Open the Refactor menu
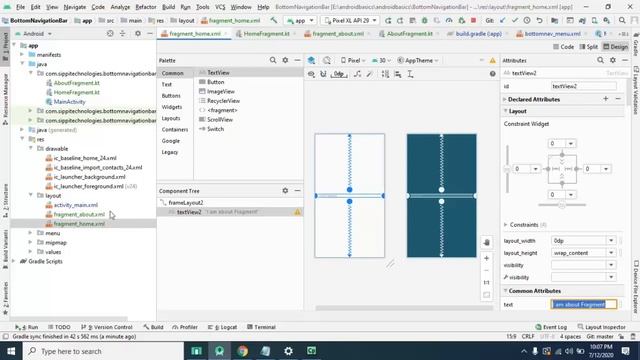Screen dimensions: 640x360 pyautogui.click(x=146, y=7)
